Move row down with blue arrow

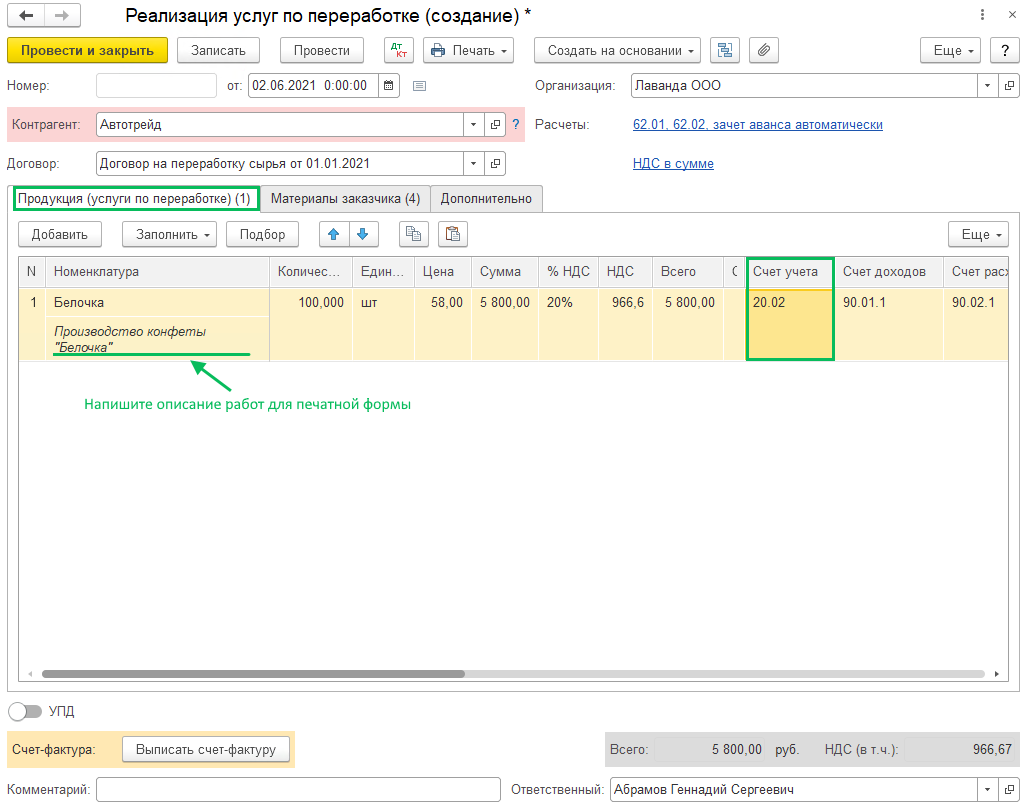coord(363,234)
